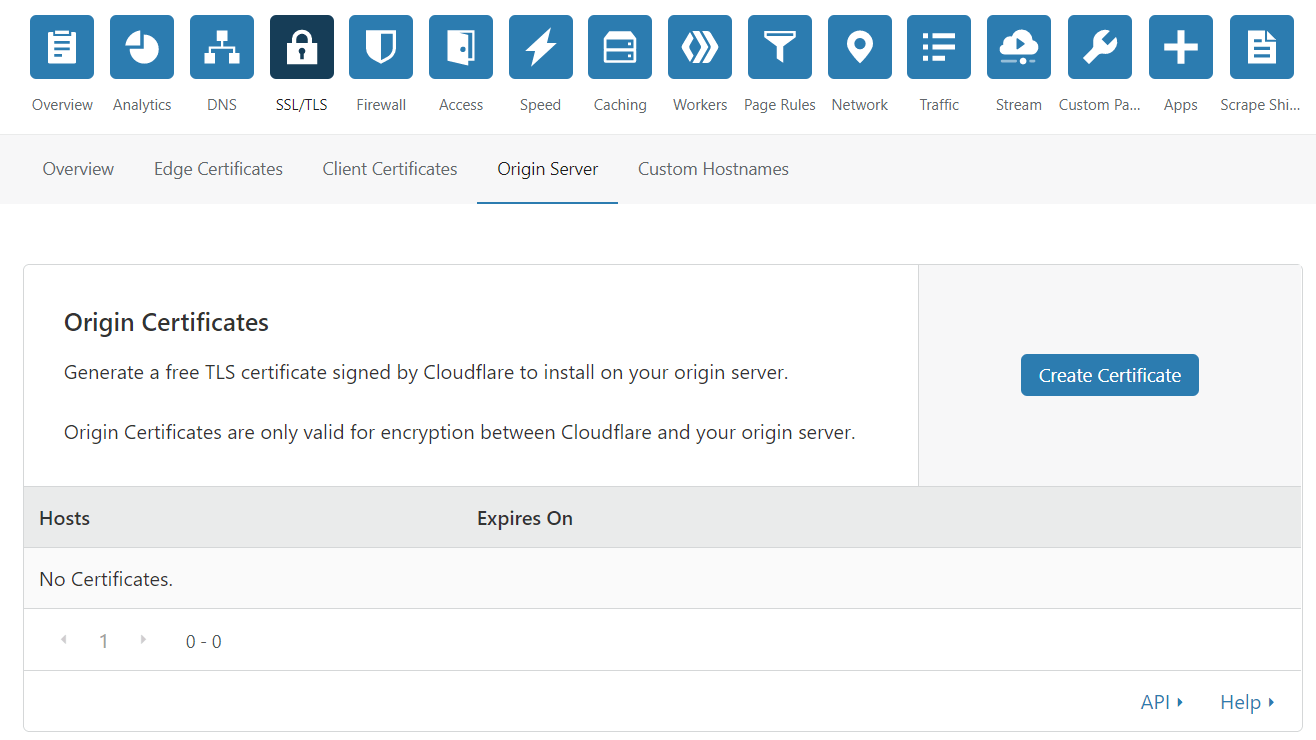Go to the previous page arrow
The width and height of the screenshot is (1316, 740).
pyautogui.click(x=64, y=640)
